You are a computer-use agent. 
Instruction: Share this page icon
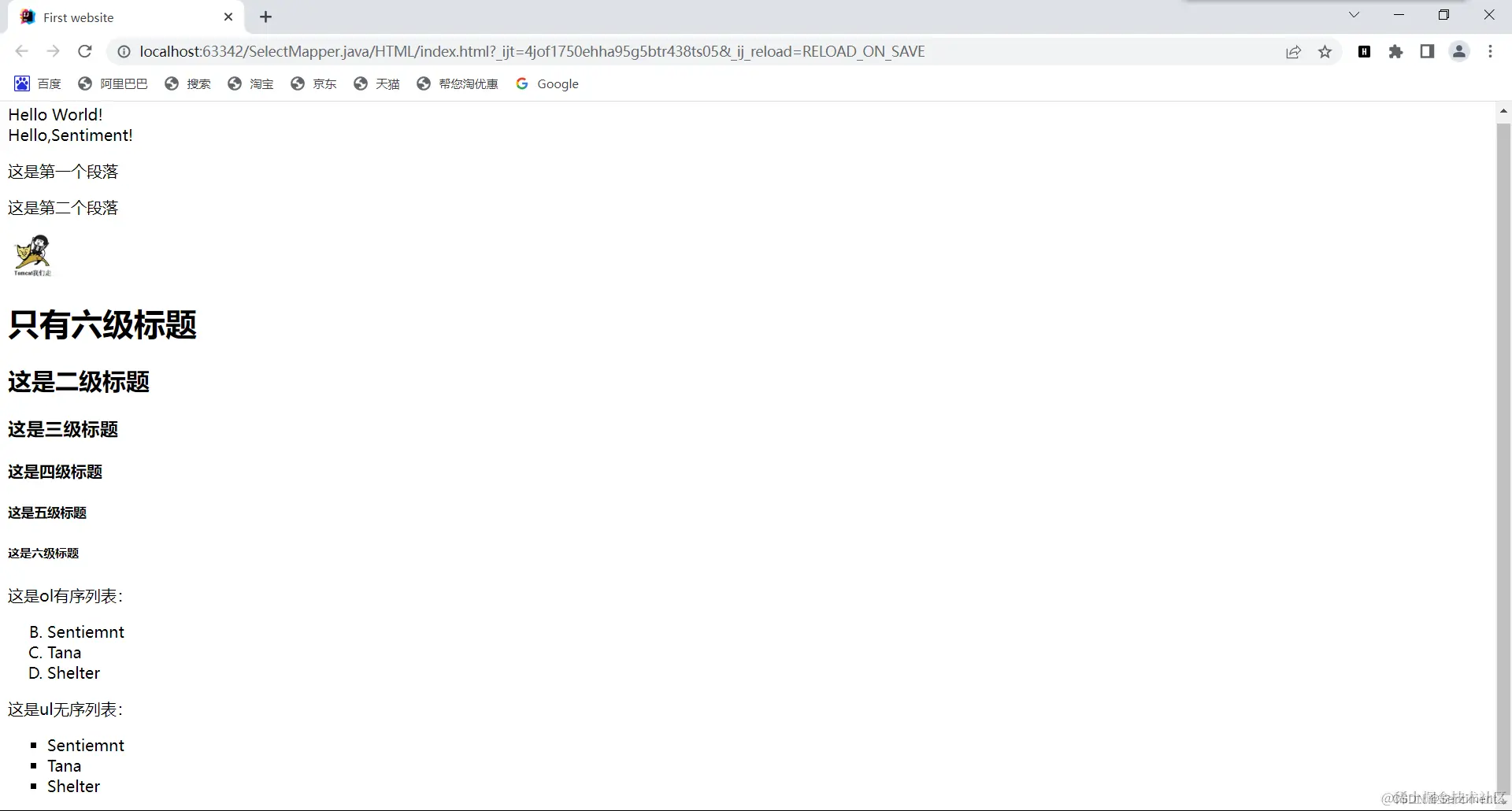(x=1293, y=52)
